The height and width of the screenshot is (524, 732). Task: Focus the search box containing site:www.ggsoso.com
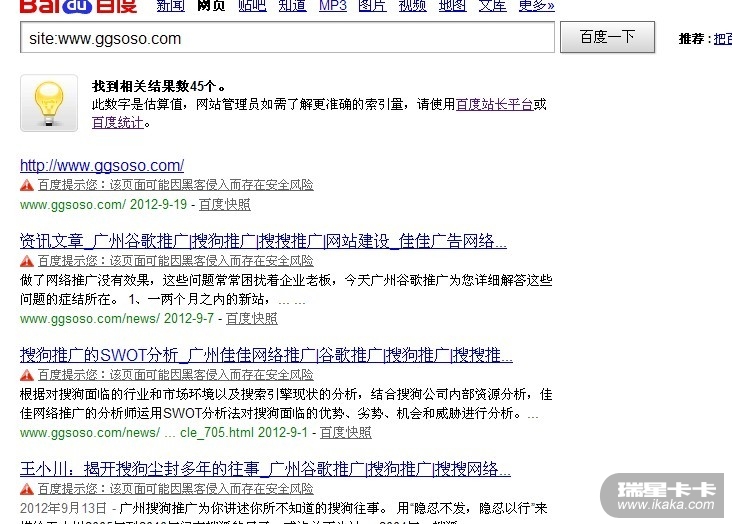pos(287,37)
